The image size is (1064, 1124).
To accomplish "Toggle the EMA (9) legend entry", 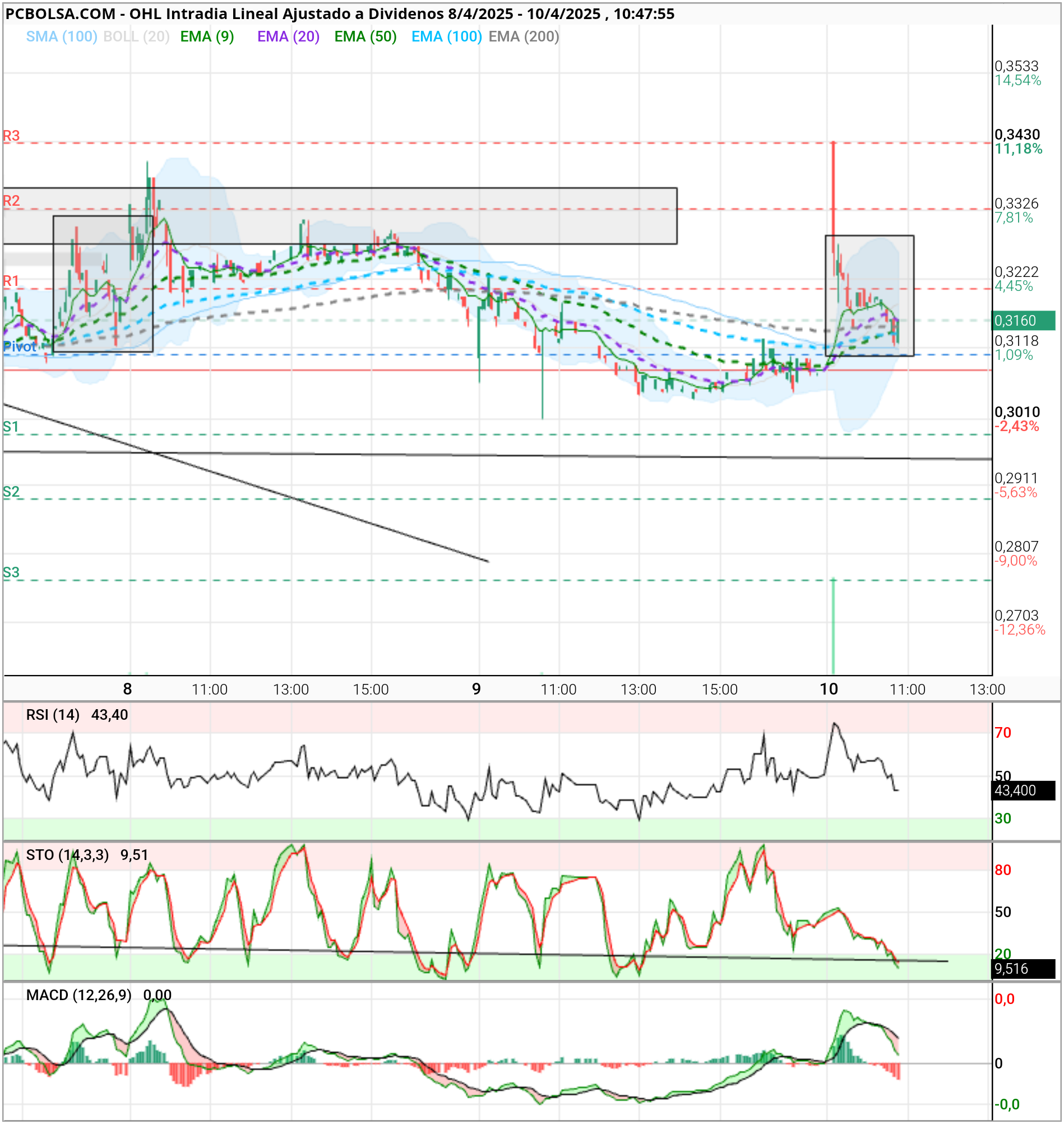I will [207, 37].
